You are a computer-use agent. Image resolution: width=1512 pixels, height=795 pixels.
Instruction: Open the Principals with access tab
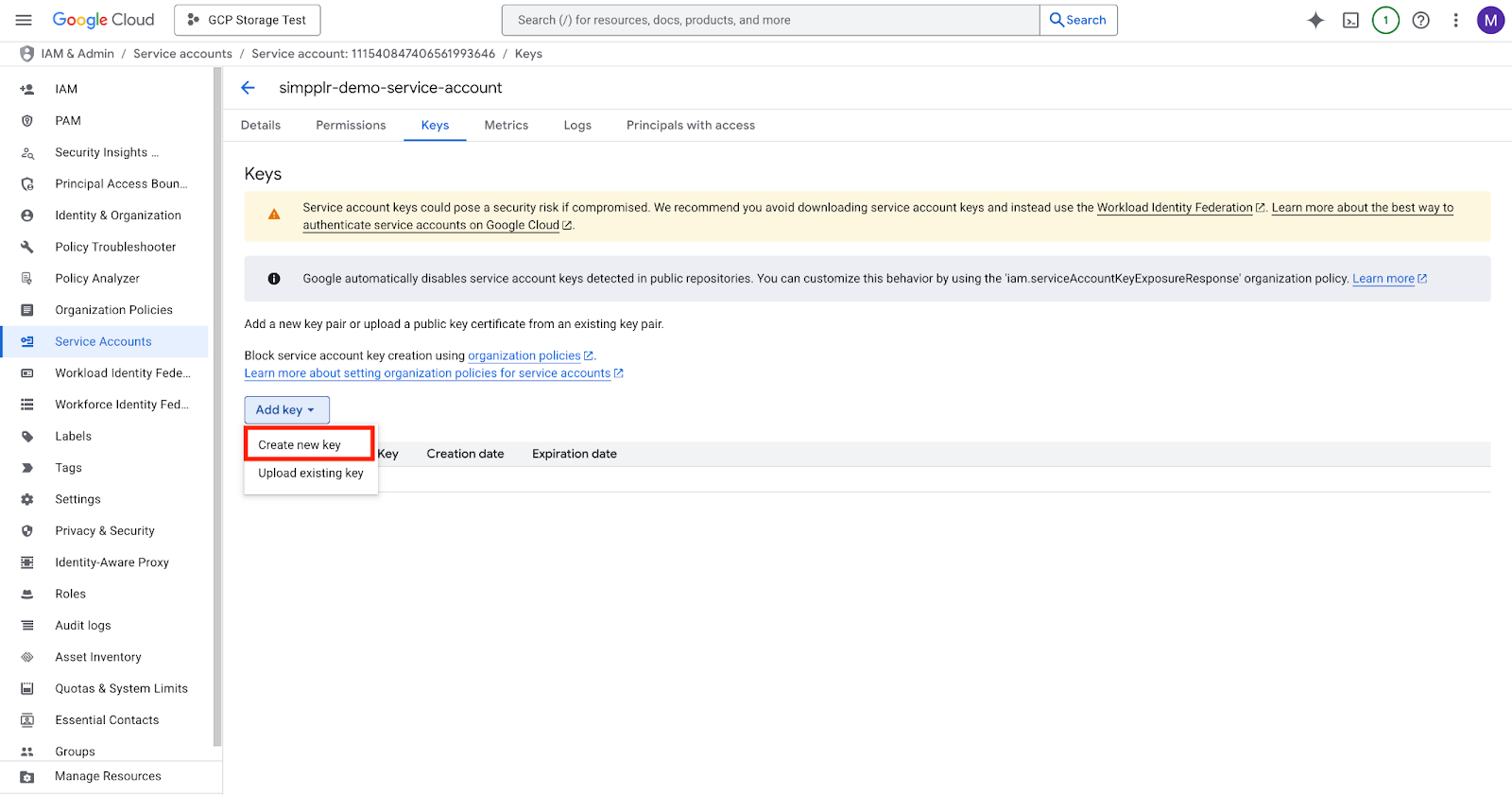tap(690, 126)
